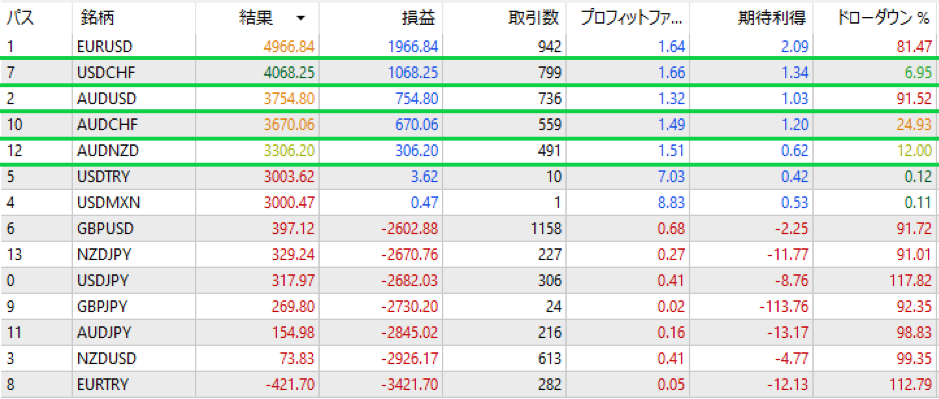Click trade count 799

(x=549, y=72)
